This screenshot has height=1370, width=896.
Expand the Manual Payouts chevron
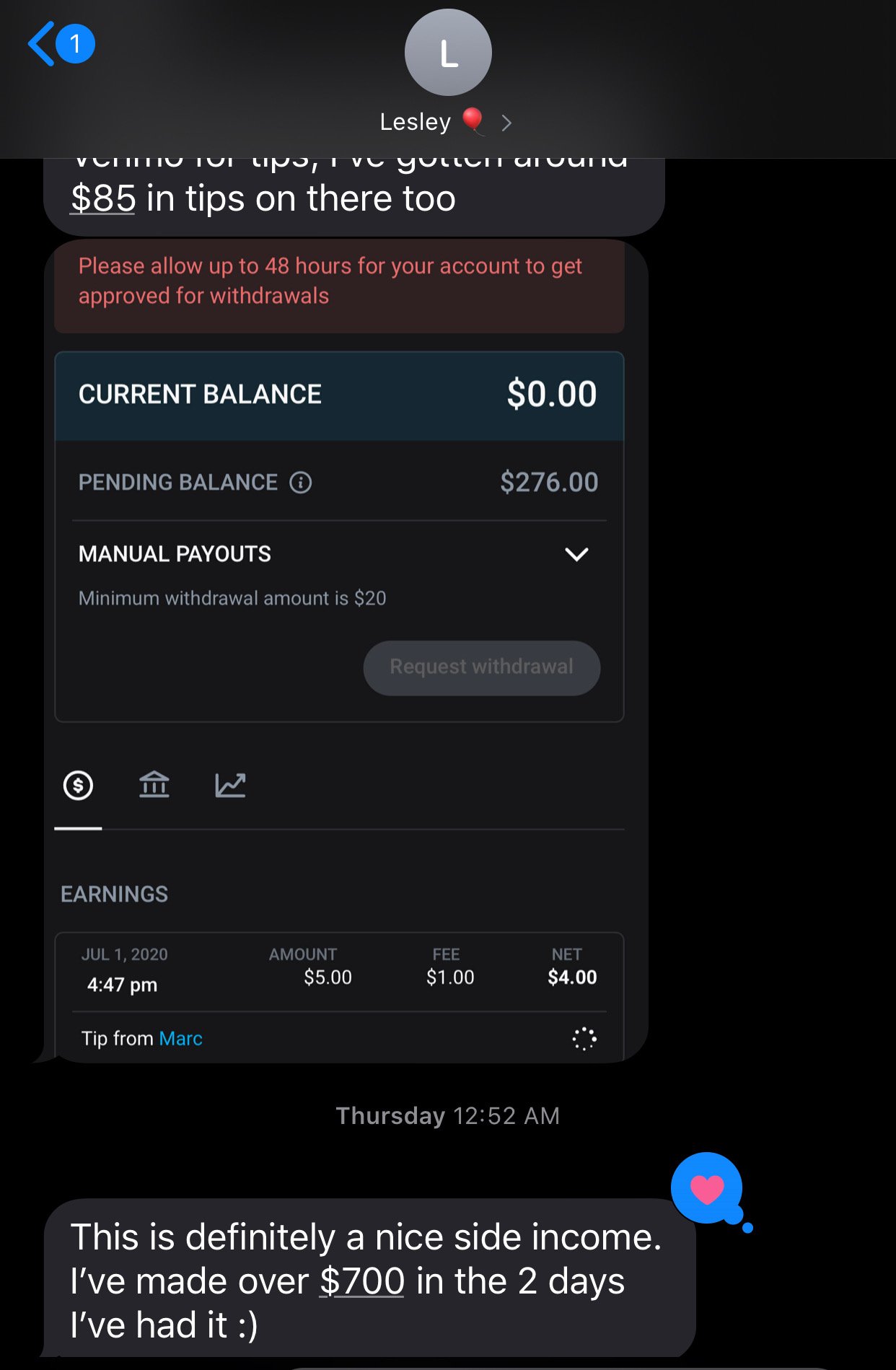[x=576, y=554]
